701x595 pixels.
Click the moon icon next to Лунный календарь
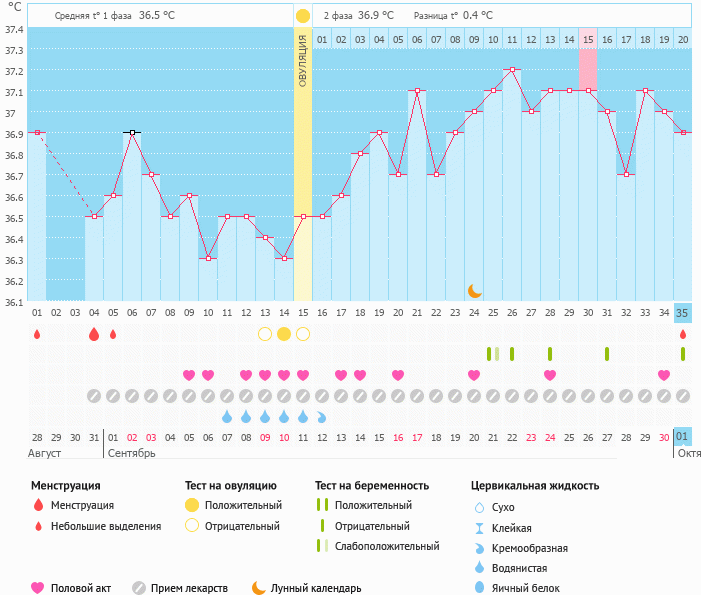pos(259,588)
